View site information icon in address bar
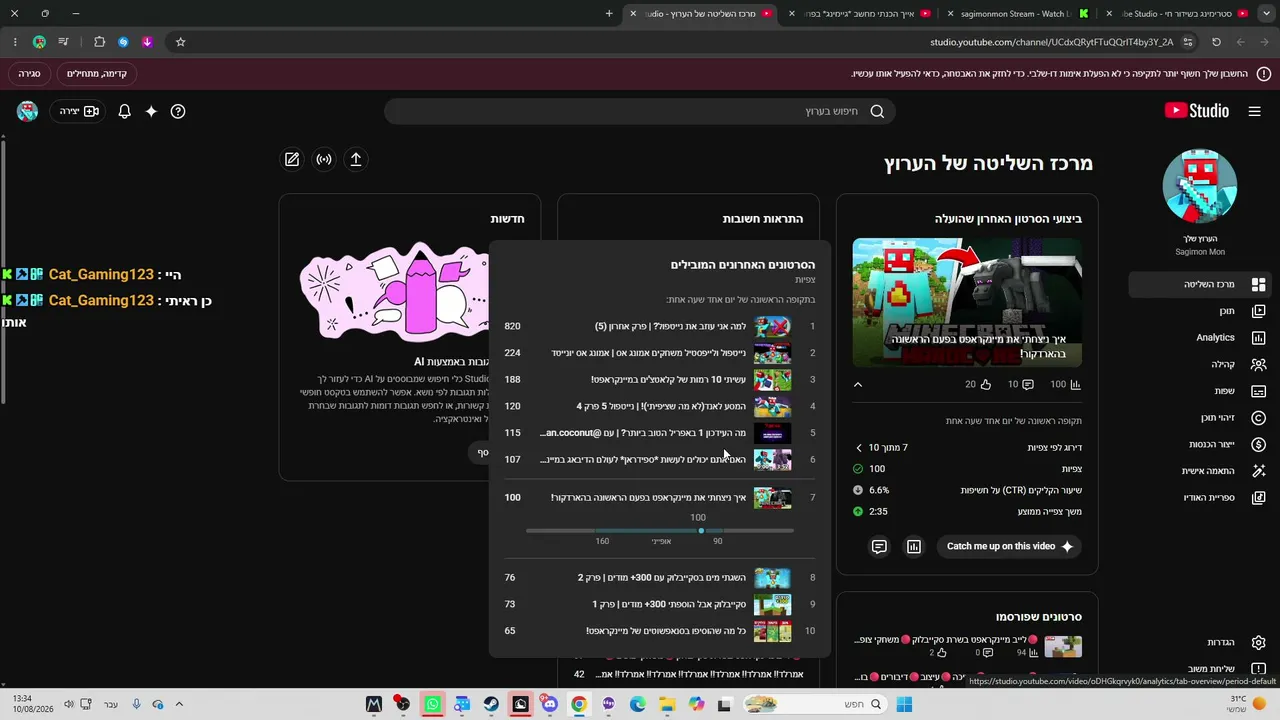This screenshot has height=720, width=1280. (1188, 42)
